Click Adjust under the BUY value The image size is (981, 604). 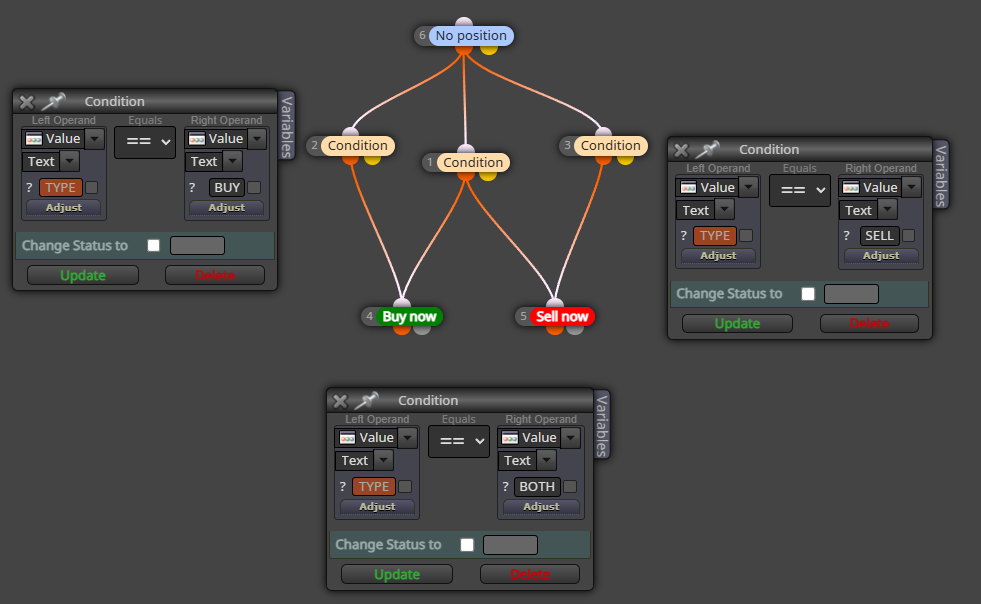click(226, 208)
